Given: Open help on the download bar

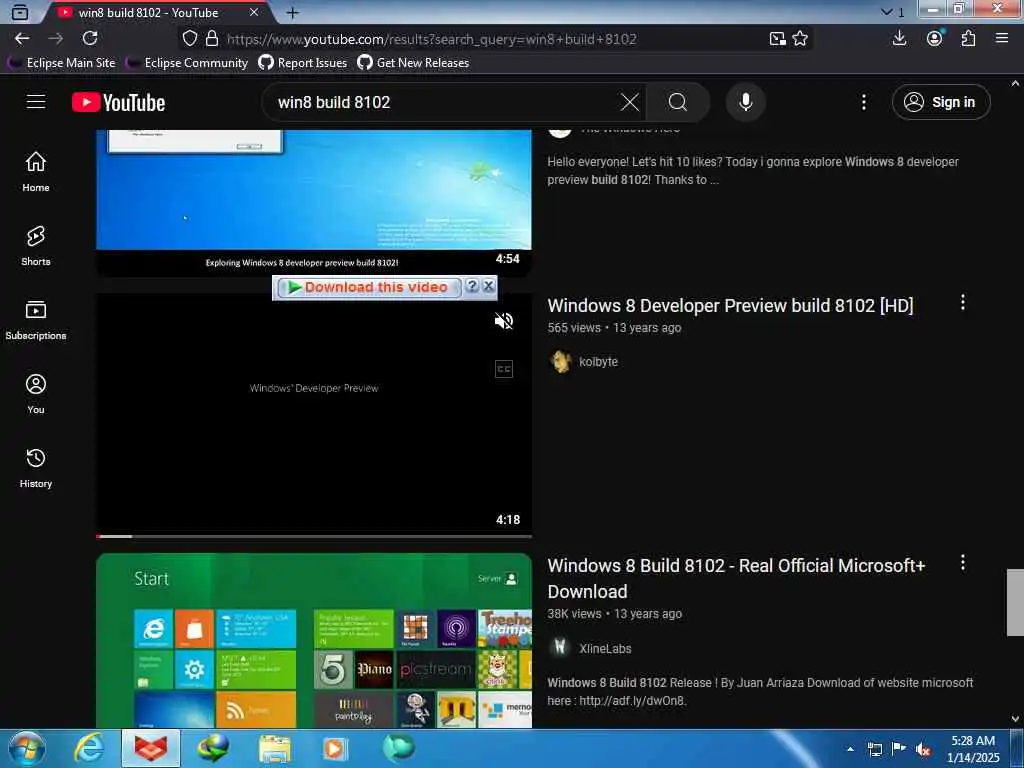Looking at the screenshot, I should click(x=472, y=286).
